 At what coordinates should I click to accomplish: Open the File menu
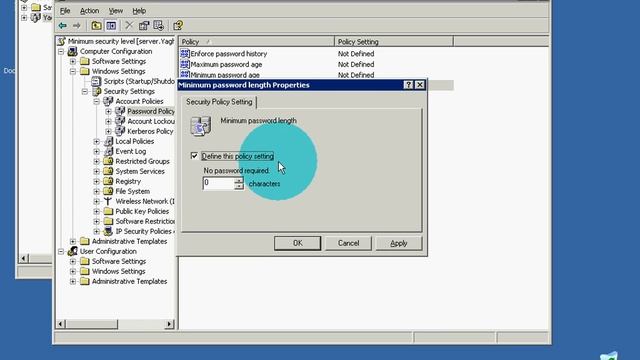pyautogui.click(x=65, y=11)
